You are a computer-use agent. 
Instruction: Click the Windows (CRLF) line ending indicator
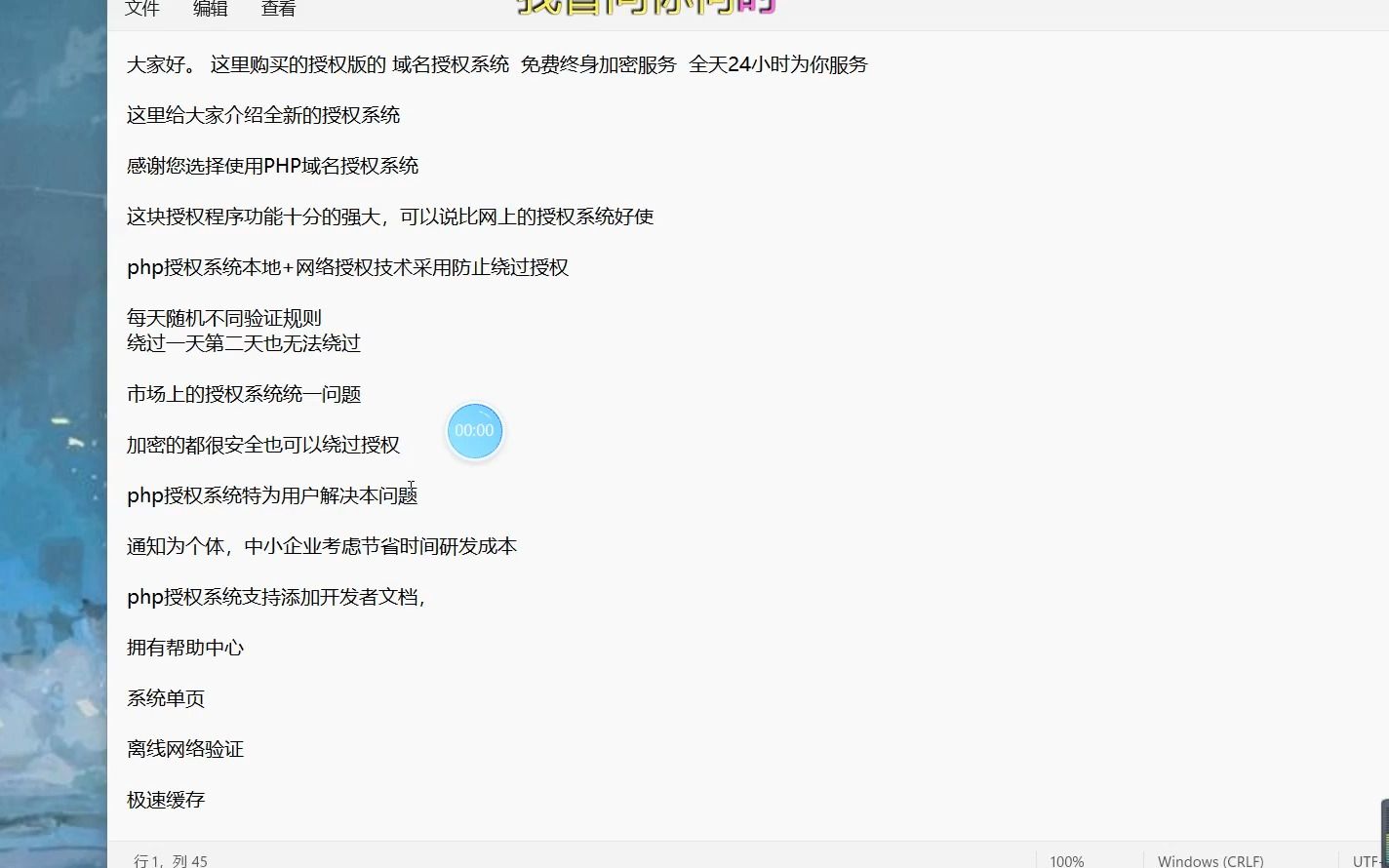1210,860
